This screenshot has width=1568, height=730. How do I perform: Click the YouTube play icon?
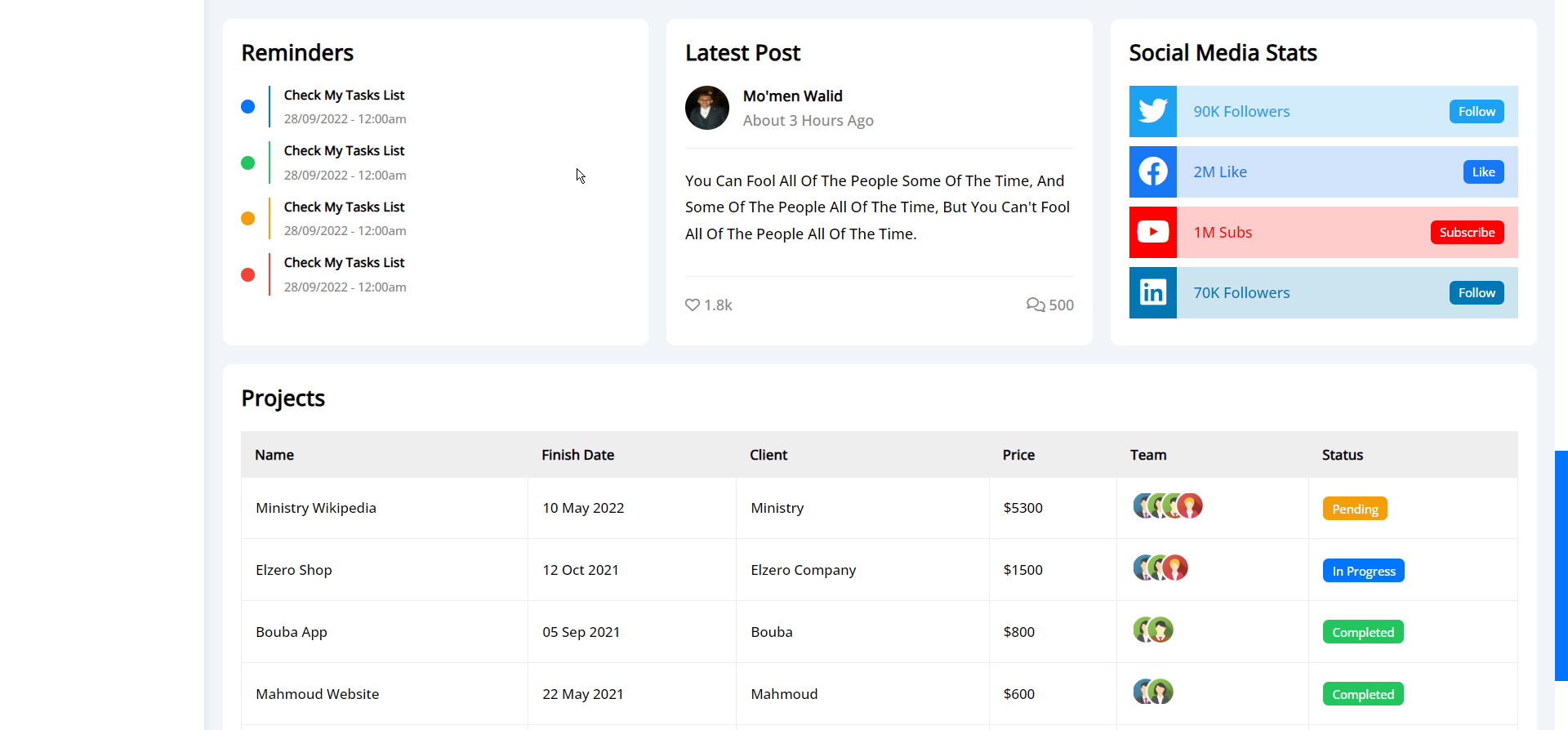click(1152, 232)
